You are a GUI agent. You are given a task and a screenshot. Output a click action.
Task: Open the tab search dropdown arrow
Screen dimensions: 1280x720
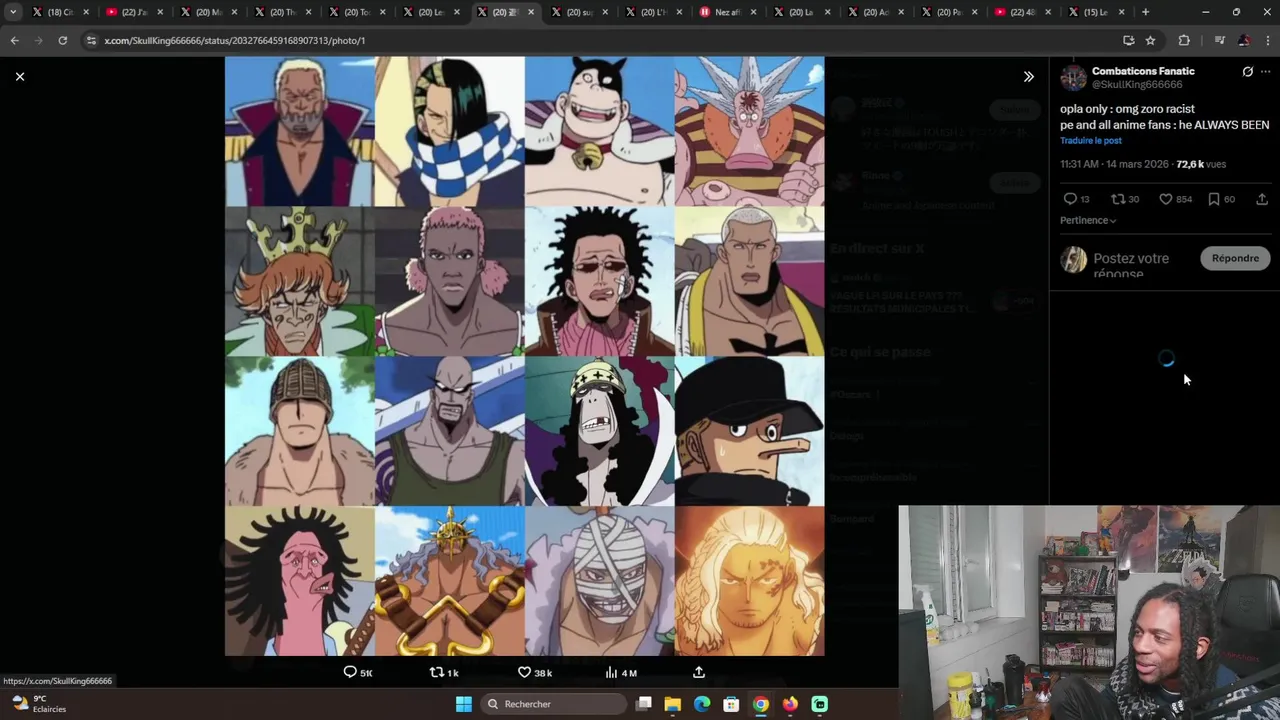pos(13,12)
